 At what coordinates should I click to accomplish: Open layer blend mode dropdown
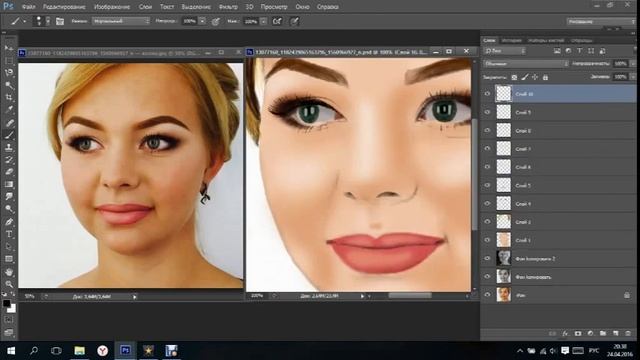526,64
